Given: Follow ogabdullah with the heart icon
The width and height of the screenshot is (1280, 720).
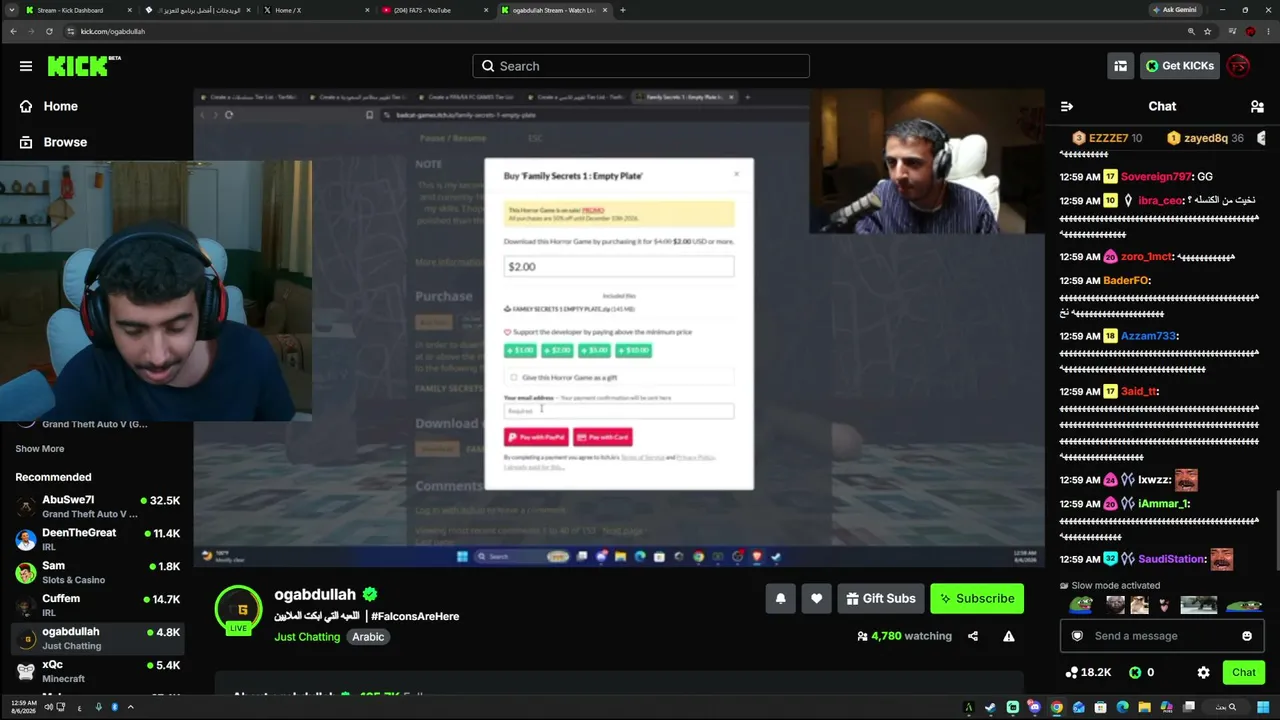Looking at the screenshot, I should [816, 598].
